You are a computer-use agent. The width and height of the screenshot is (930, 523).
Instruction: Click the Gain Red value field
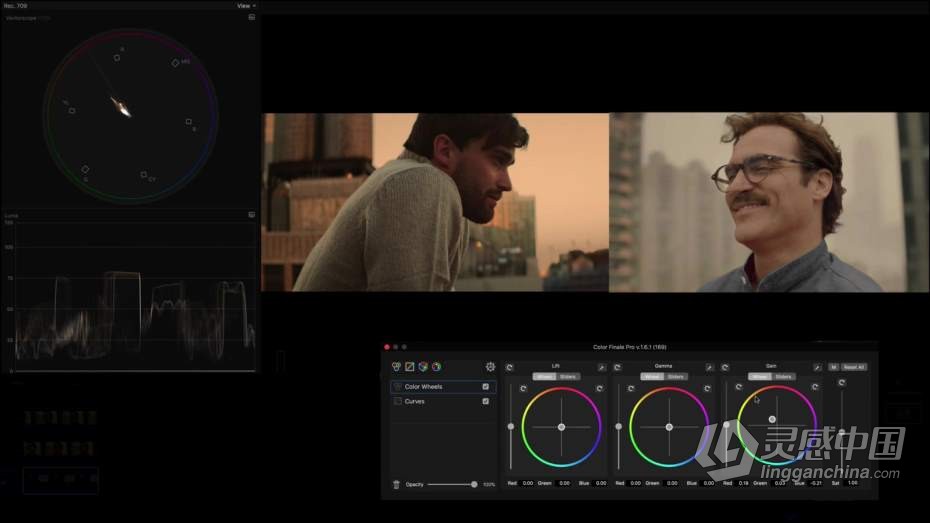point(743,483)
